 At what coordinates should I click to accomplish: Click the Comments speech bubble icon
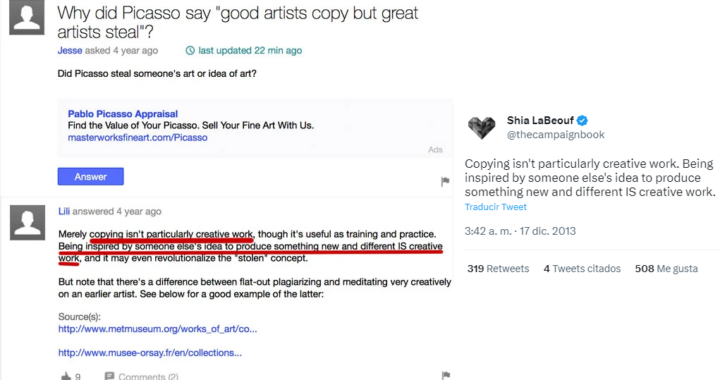[109, 376]
